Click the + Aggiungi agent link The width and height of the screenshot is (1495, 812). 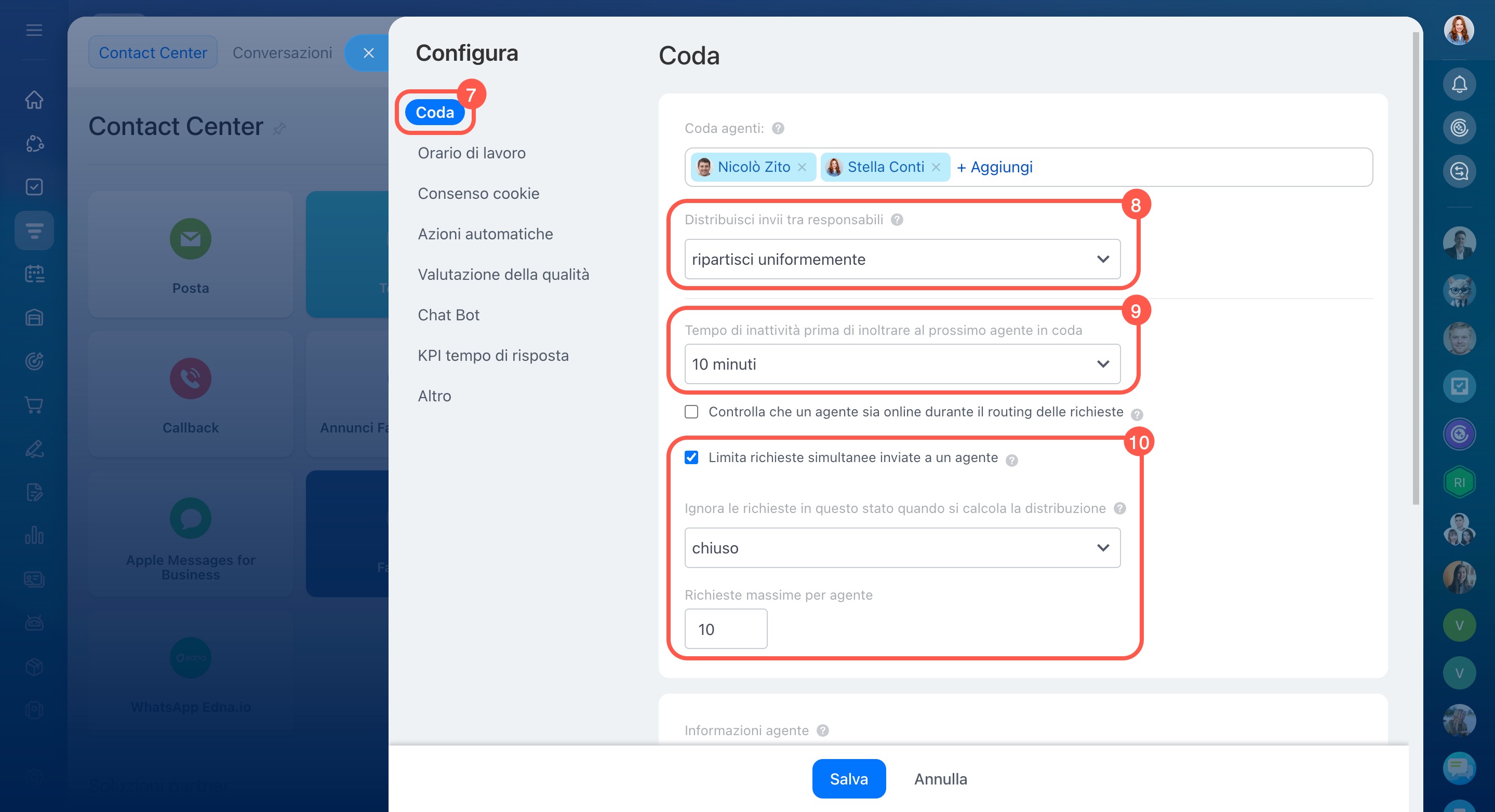(994, 167)
